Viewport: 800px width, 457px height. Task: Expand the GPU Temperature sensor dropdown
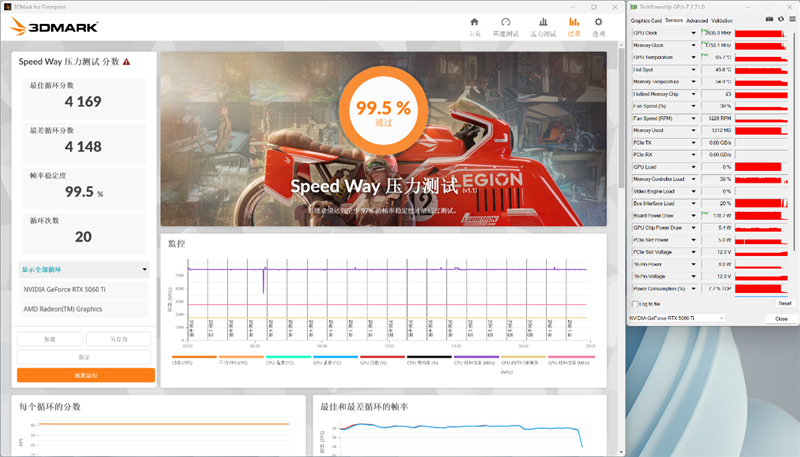coord(693,58)
